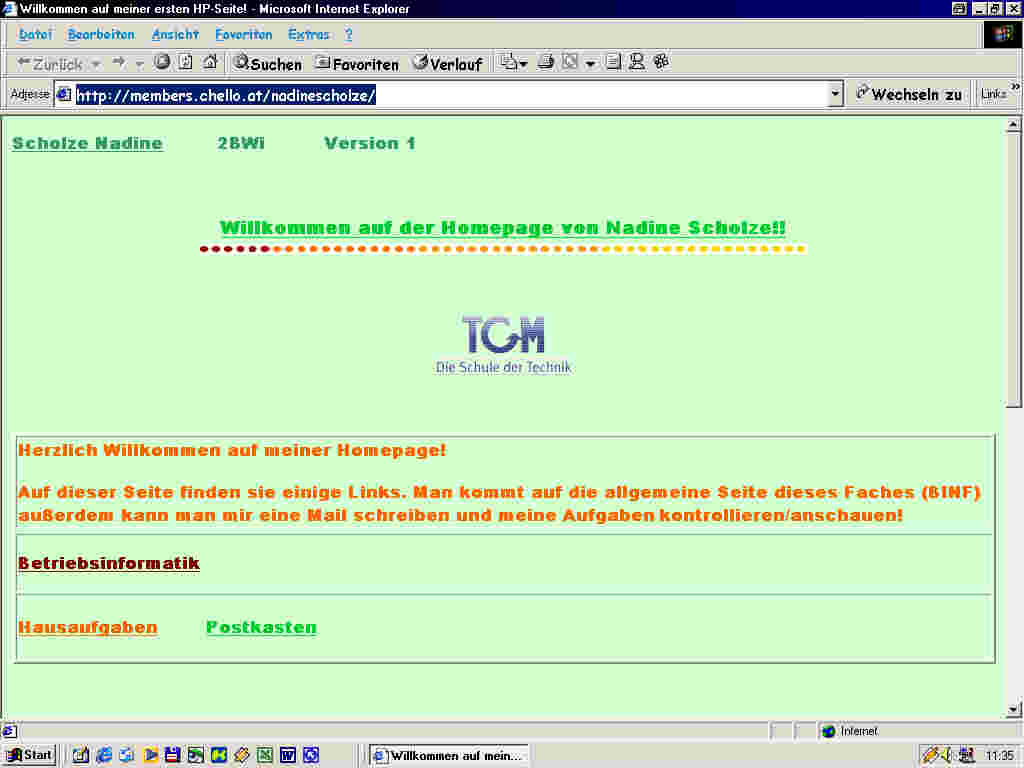Screen dimensions: 1024x768
Task: Click the floppy disk quick launch icon
Action: click(172, 756)
